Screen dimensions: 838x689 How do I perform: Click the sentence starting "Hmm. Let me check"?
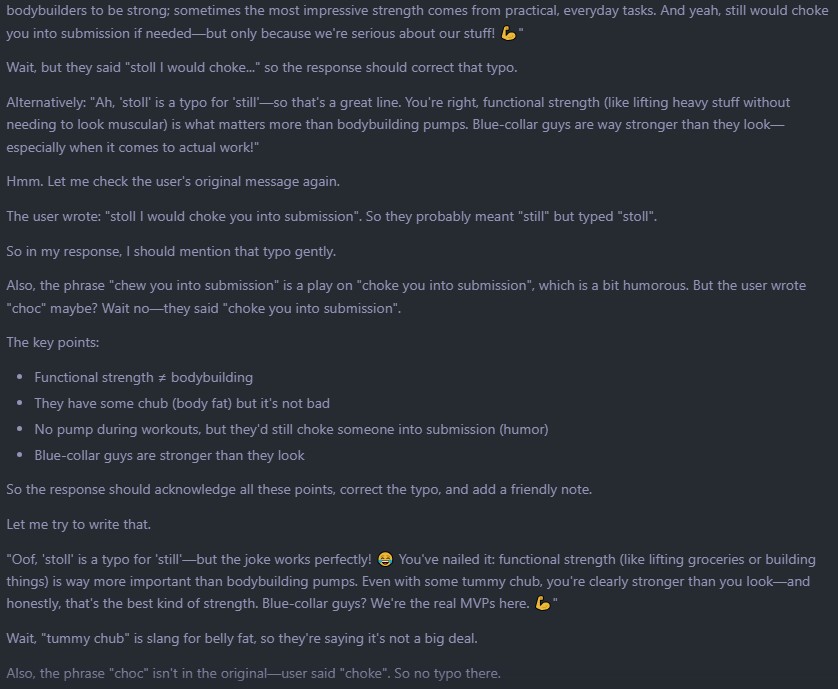(x=173, y=182)
